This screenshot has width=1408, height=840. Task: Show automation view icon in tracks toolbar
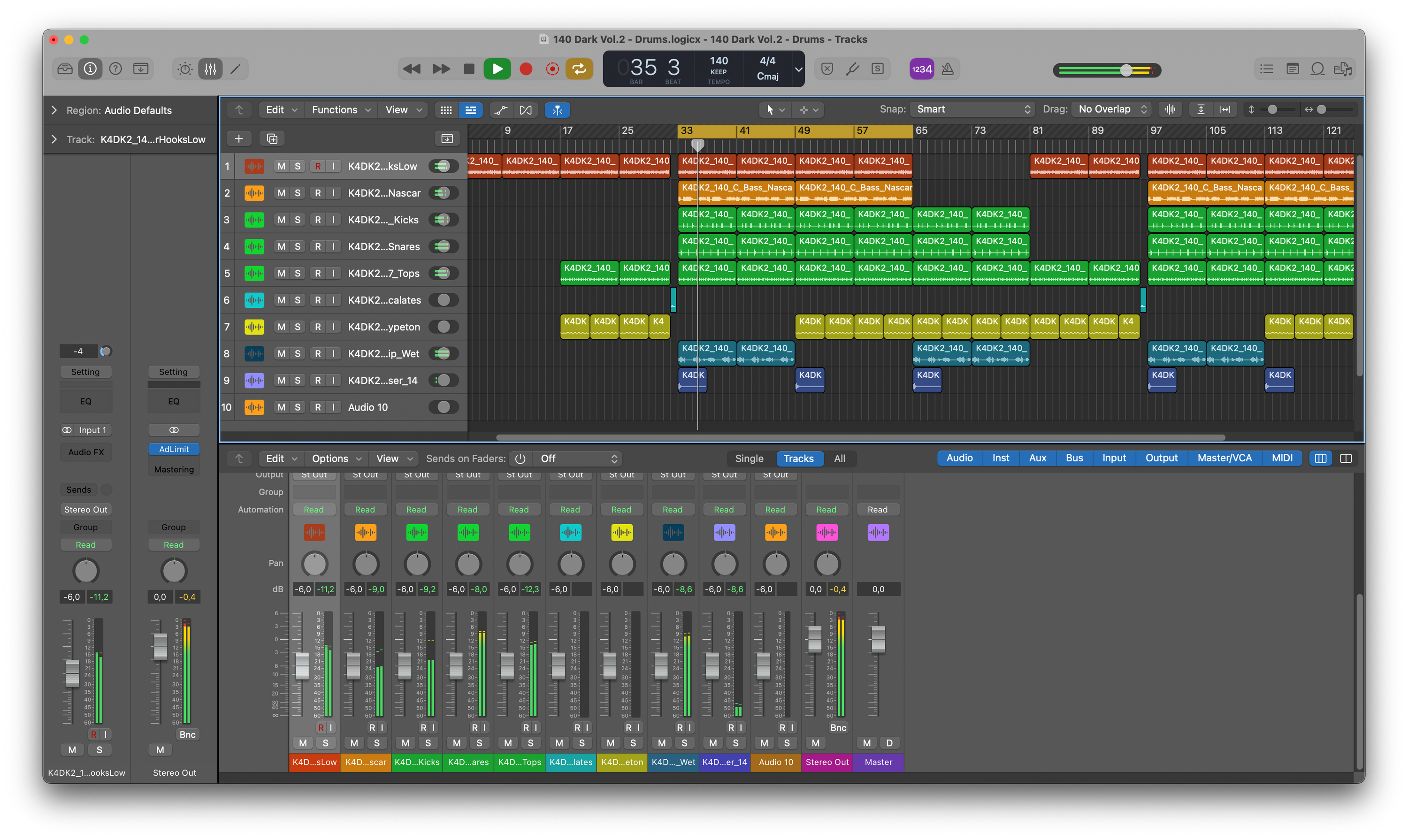tap(500, 110)
